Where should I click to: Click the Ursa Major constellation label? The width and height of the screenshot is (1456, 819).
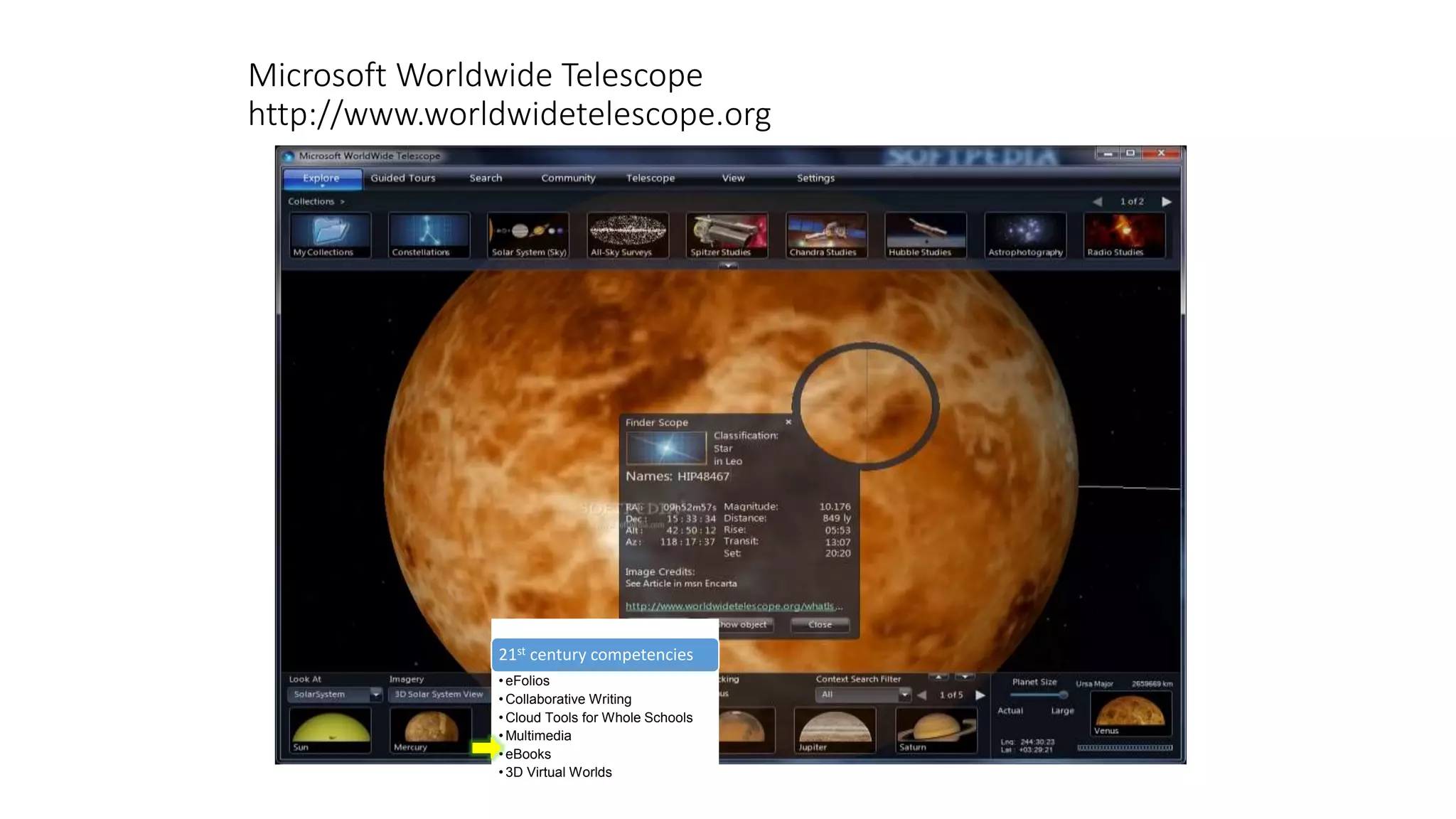coord(1094,684)
